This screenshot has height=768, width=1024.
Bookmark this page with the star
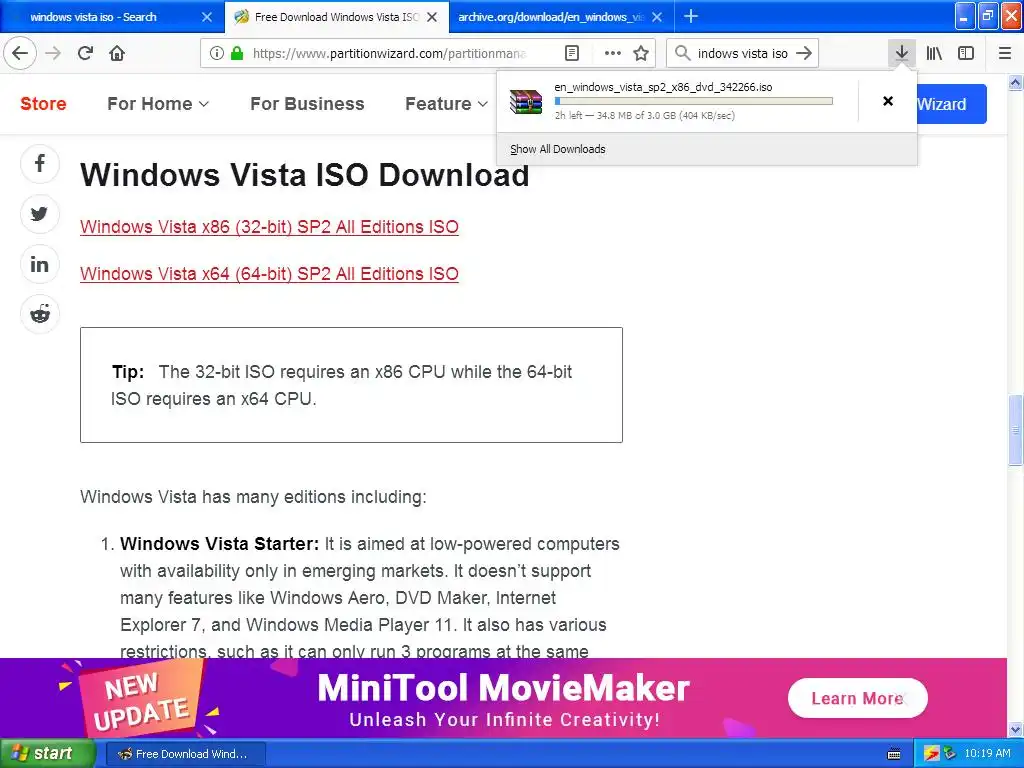pyautogui.click(x=641, y=53)
